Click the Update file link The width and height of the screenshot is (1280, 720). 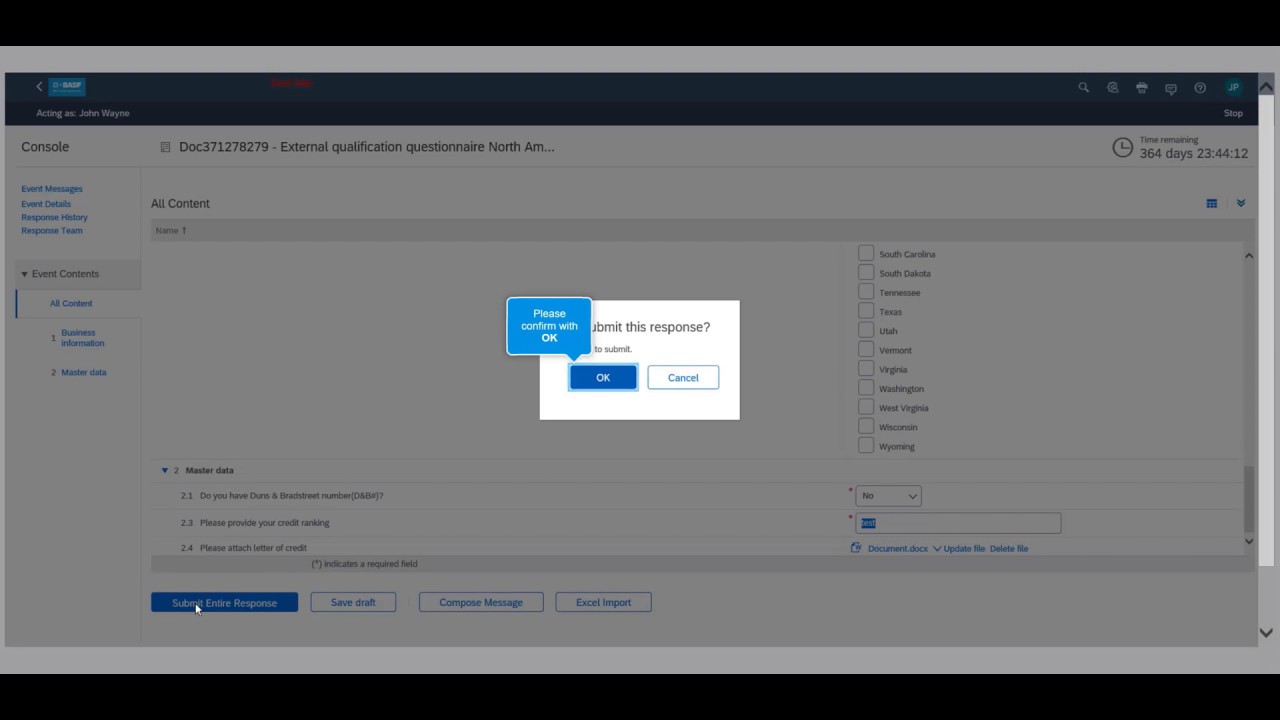coord(964,548)
